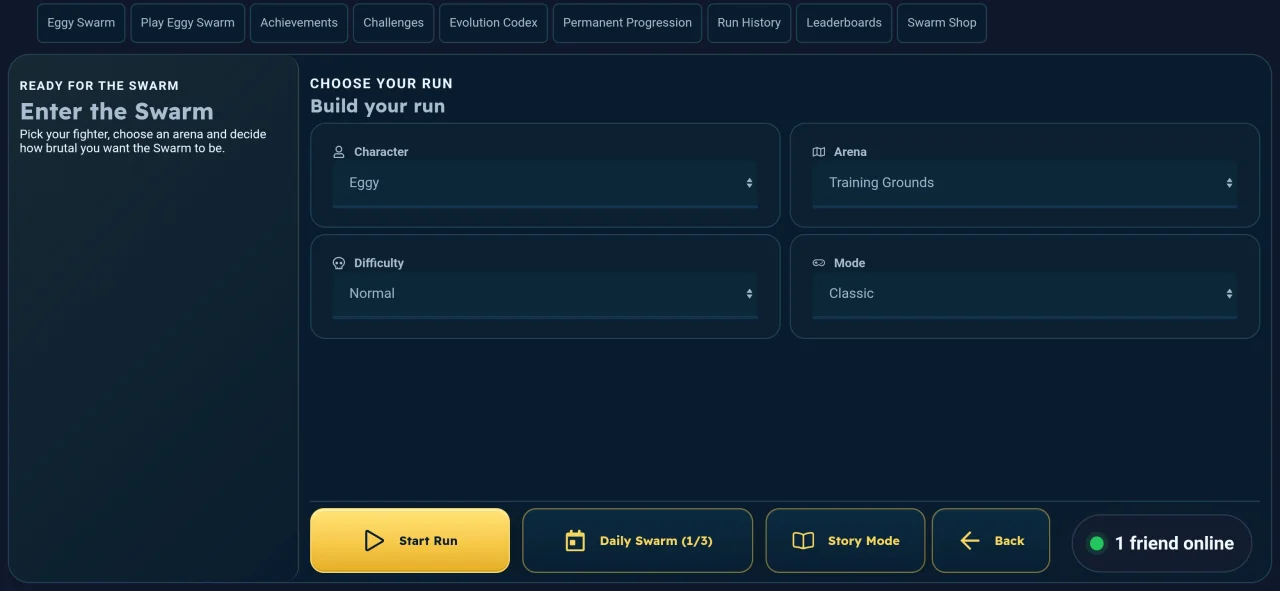Start the run with the yellow button

click(410, 541)
